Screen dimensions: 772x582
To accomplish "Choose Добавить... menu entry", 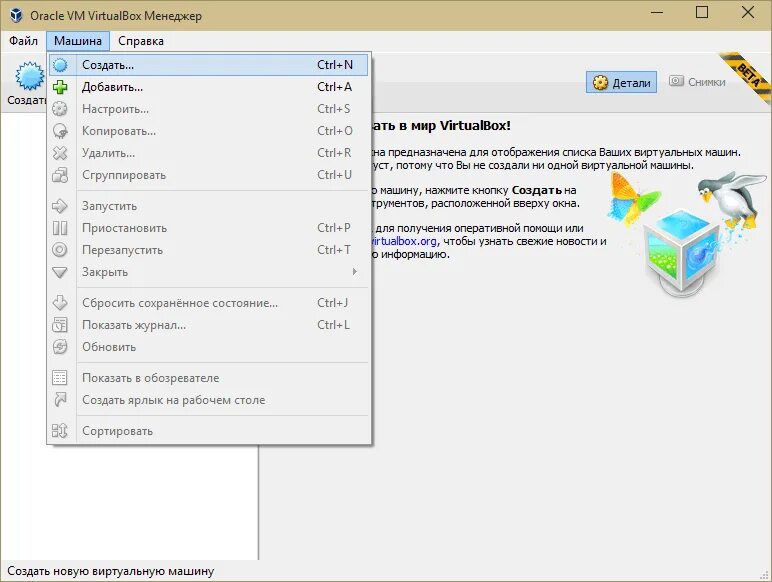I will 209,87.
